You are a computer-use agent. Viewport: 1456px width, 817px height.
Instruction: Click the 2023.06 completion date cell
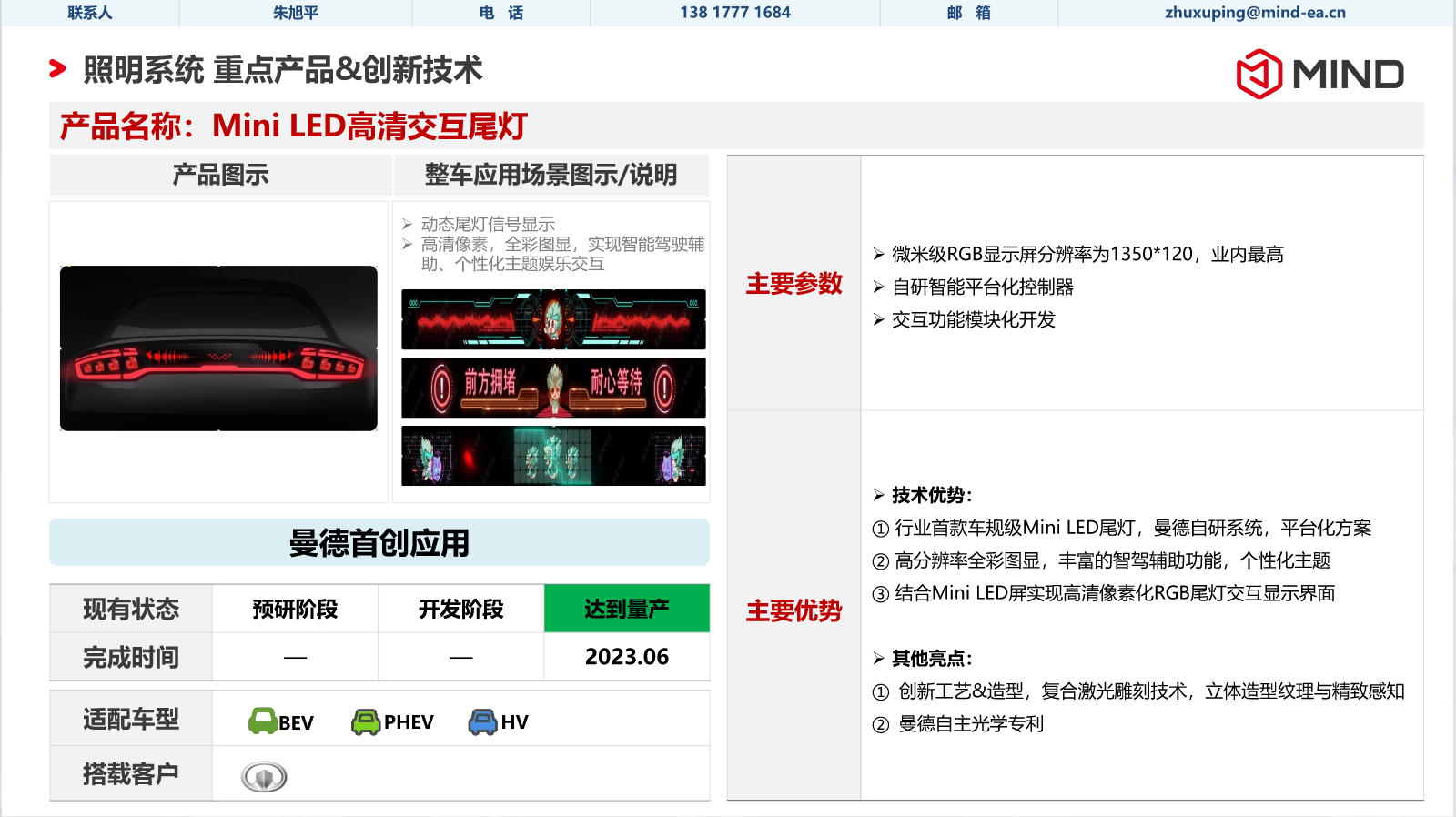[626, 657]
